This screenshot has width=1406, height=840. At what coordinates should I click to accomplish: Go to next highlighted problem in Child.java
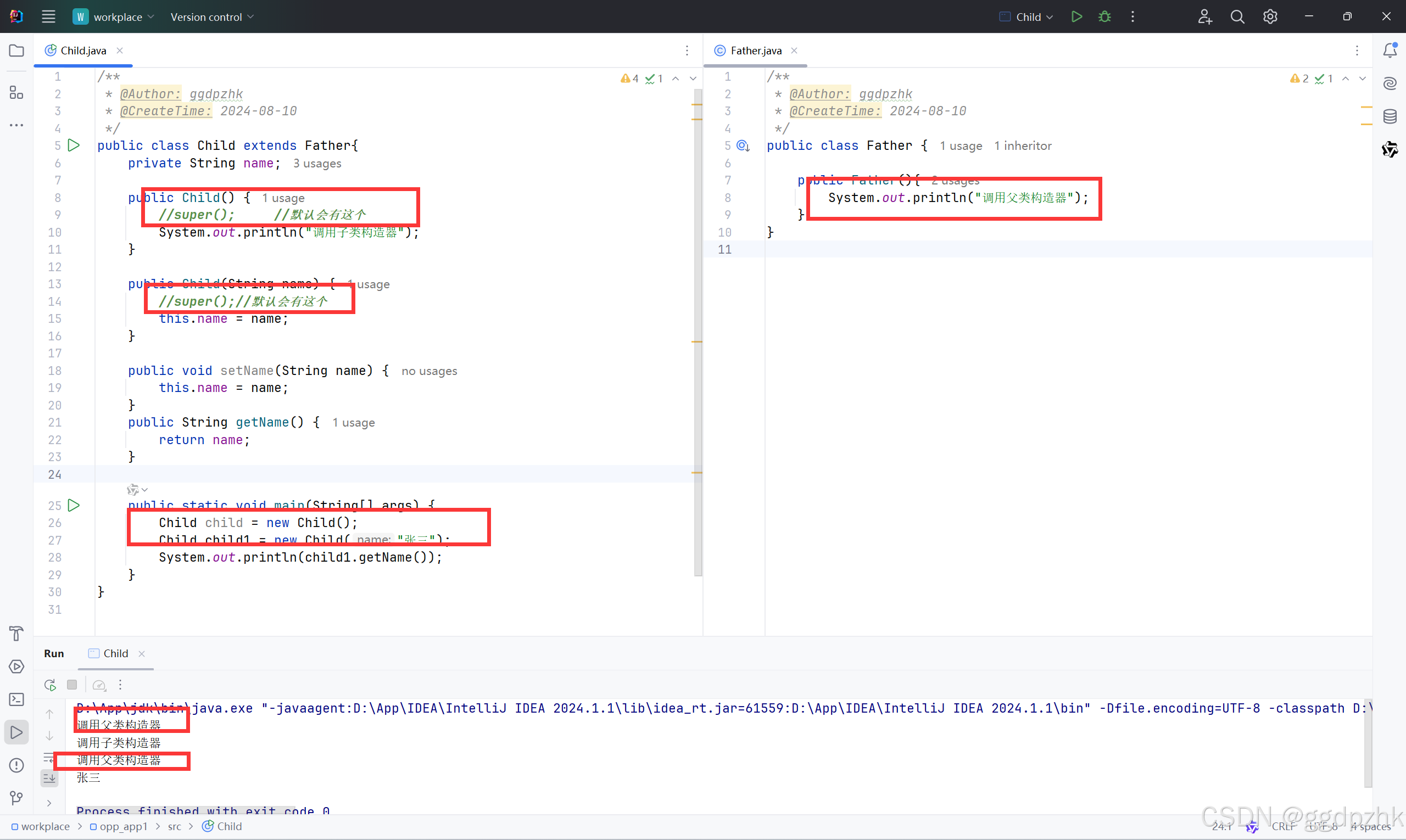693,78
